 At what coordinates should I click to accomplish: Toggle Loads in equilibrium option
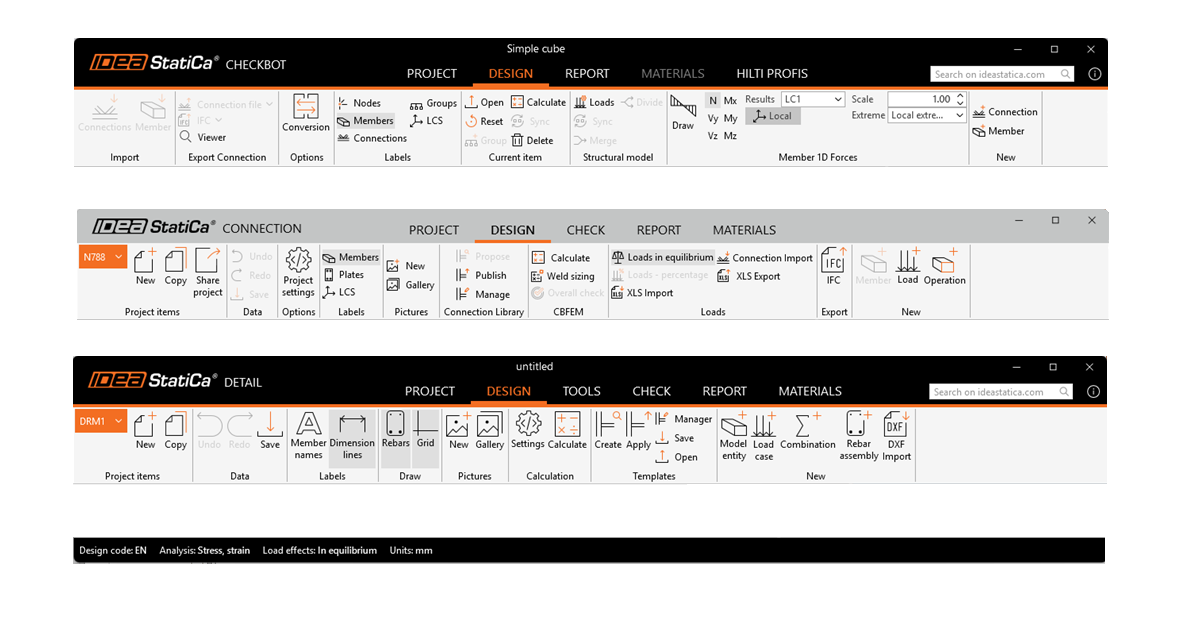tap(663, 257)
